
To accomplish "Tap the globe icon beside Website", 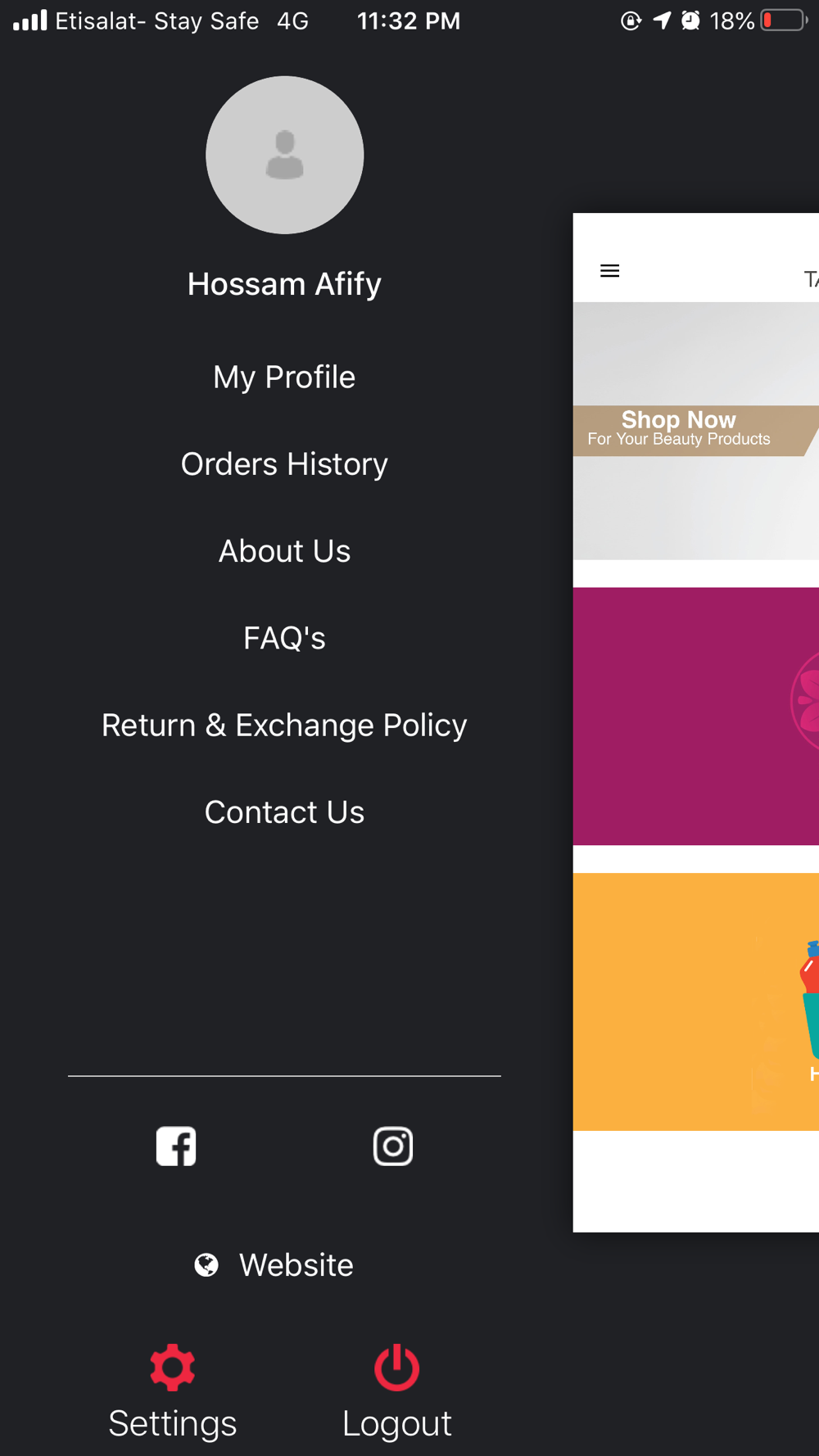I will 206,1265.
